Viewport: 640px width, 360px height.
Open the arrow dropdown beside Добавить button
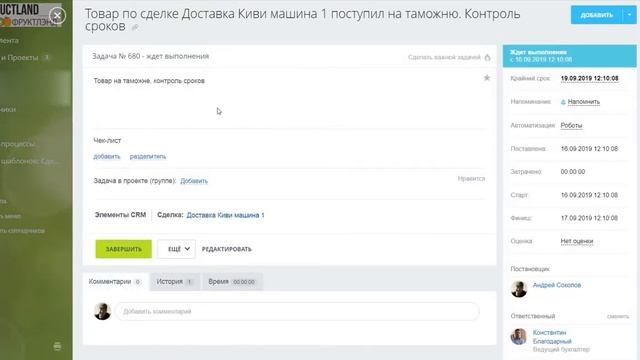pyautogui.click(x=629, y=15)
